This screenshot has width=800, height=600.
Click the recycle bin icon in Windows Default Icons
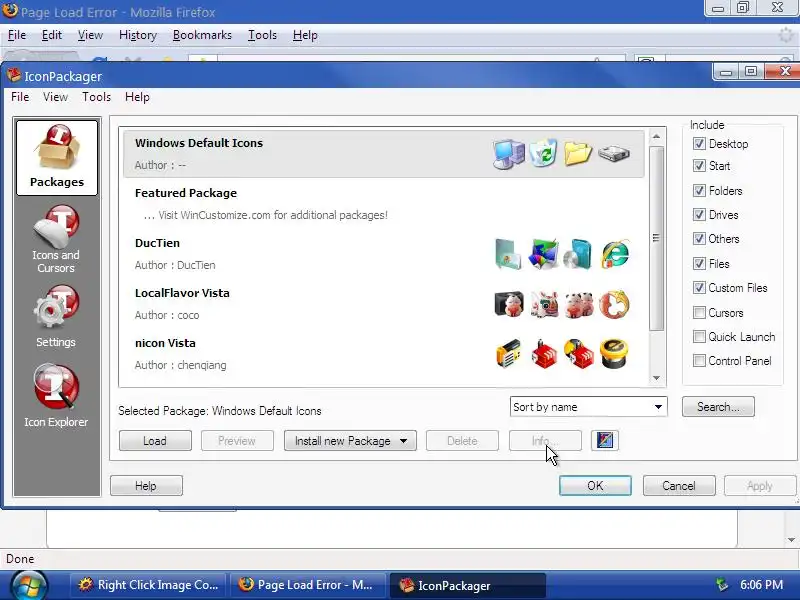(543, 153)
